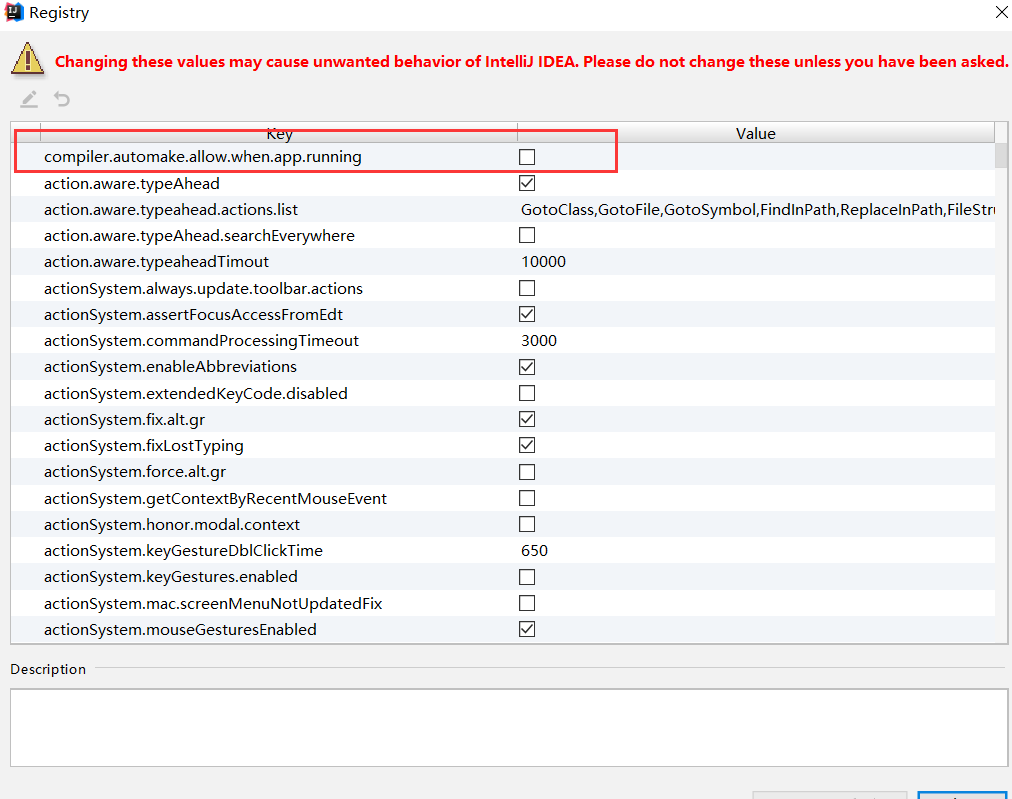Image resolution: width=1012 pixels, height=799 pixels.
Task: Enable action.aware.typeAhead.searchEverywhere
Action: click(x=527, y=235)
